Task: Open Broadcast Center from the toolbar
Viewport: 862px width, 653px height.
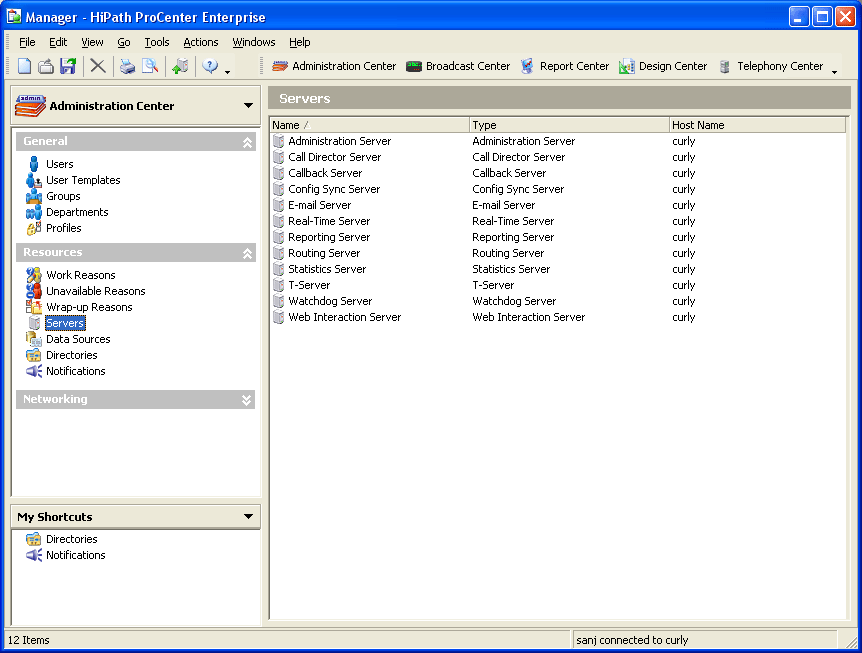Action: click(x=458, y=66)
